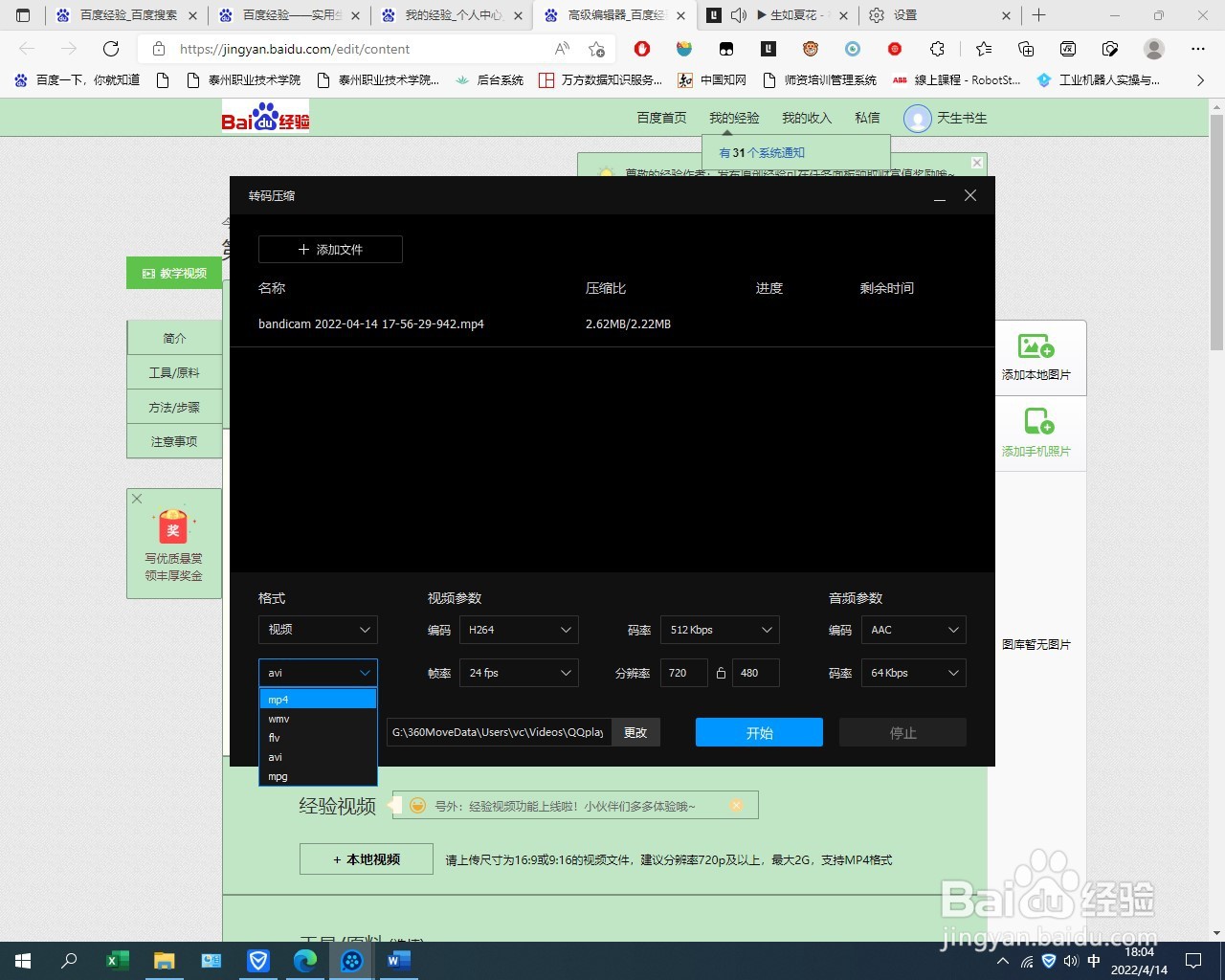Choose mpg from the format list
This screenshot has height=980, width=1225.
pos(318,776)
